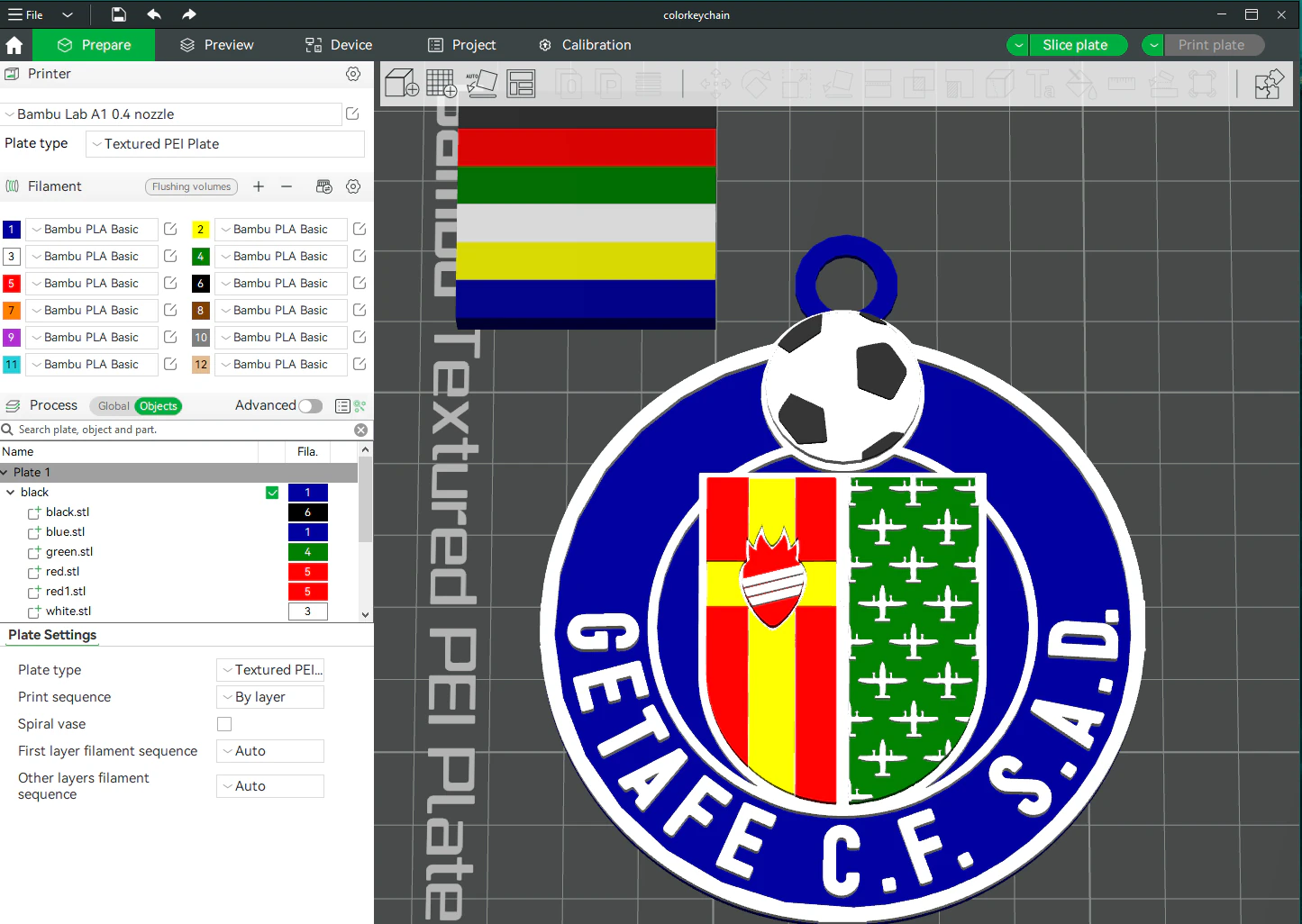Collapse the Plate 1 tree node
Viewport: 1302px width, 924px height.
[5, 473]
